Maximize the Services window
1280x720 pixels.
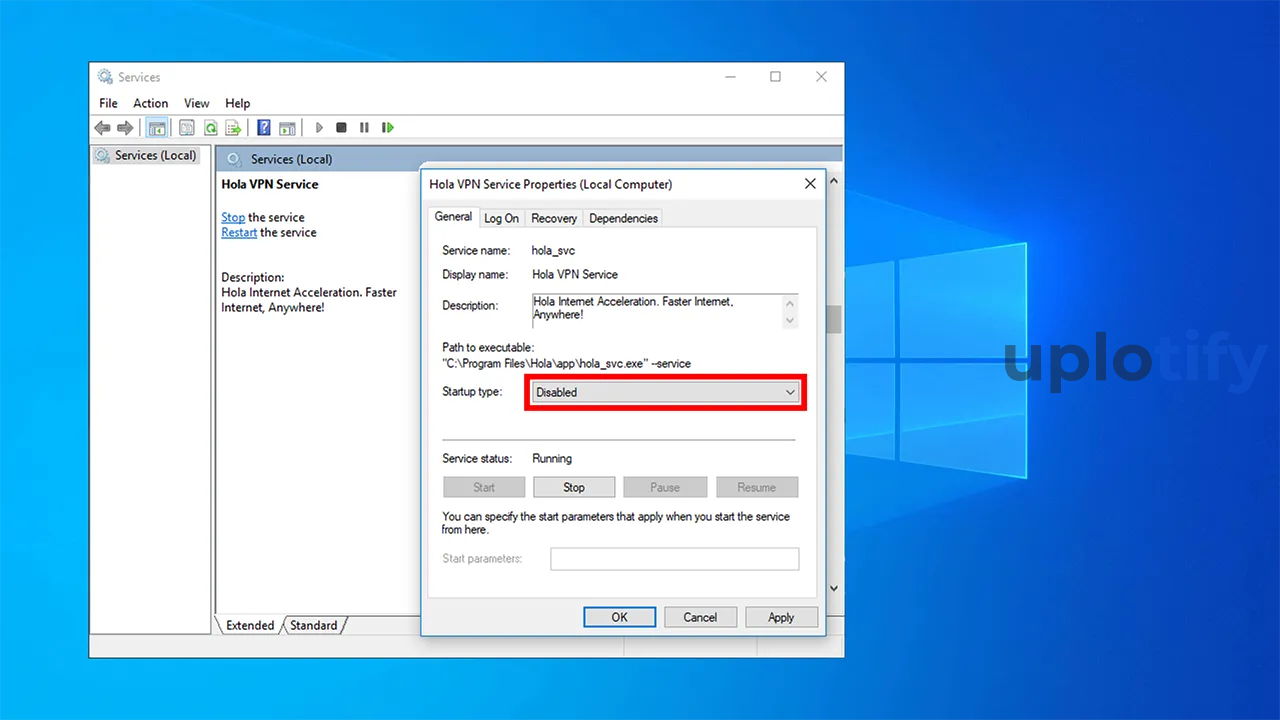tap(775, 77)
